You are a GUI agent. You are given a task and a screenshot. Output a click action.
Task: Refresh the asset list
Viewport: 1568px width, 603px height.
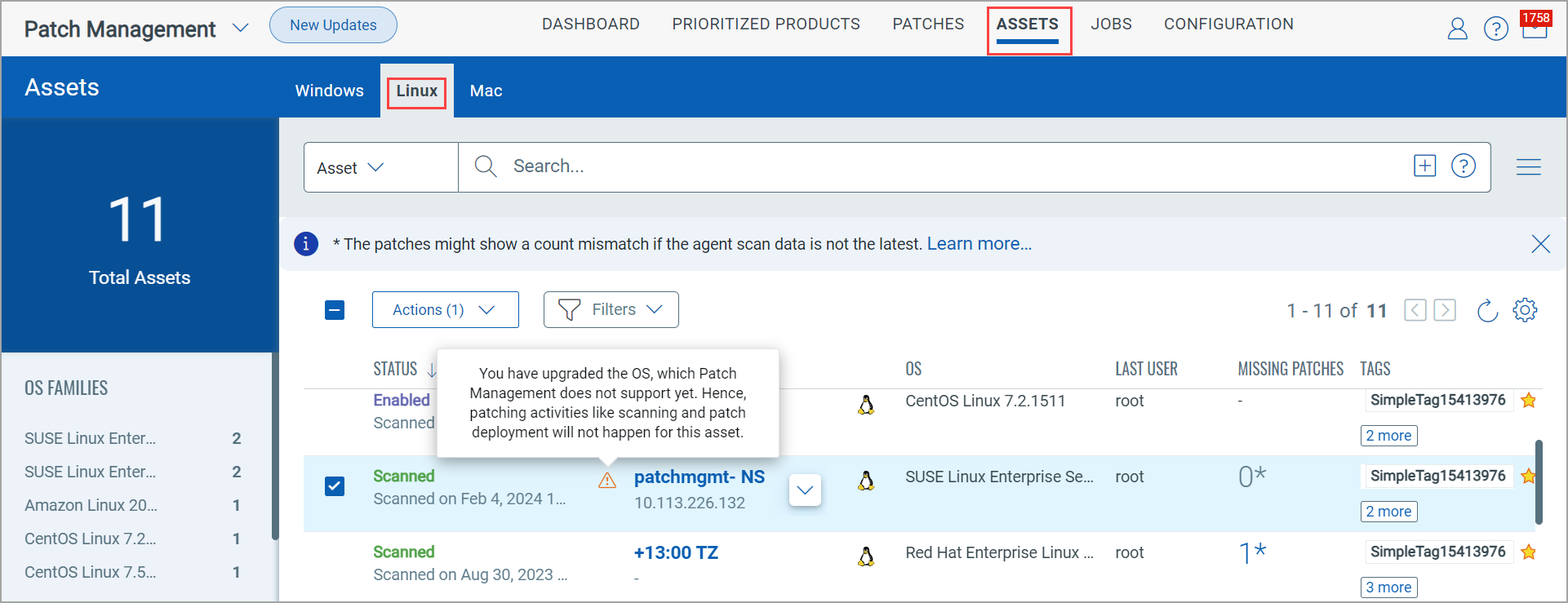click(1487, 310)
